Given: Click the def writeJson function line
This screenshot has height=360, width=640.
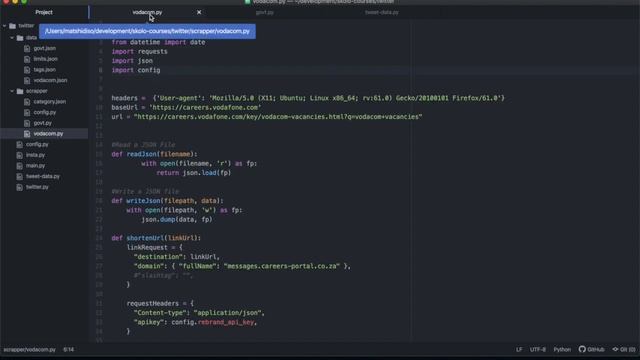Looking at the screenshot, I should (x=167, y=201).
